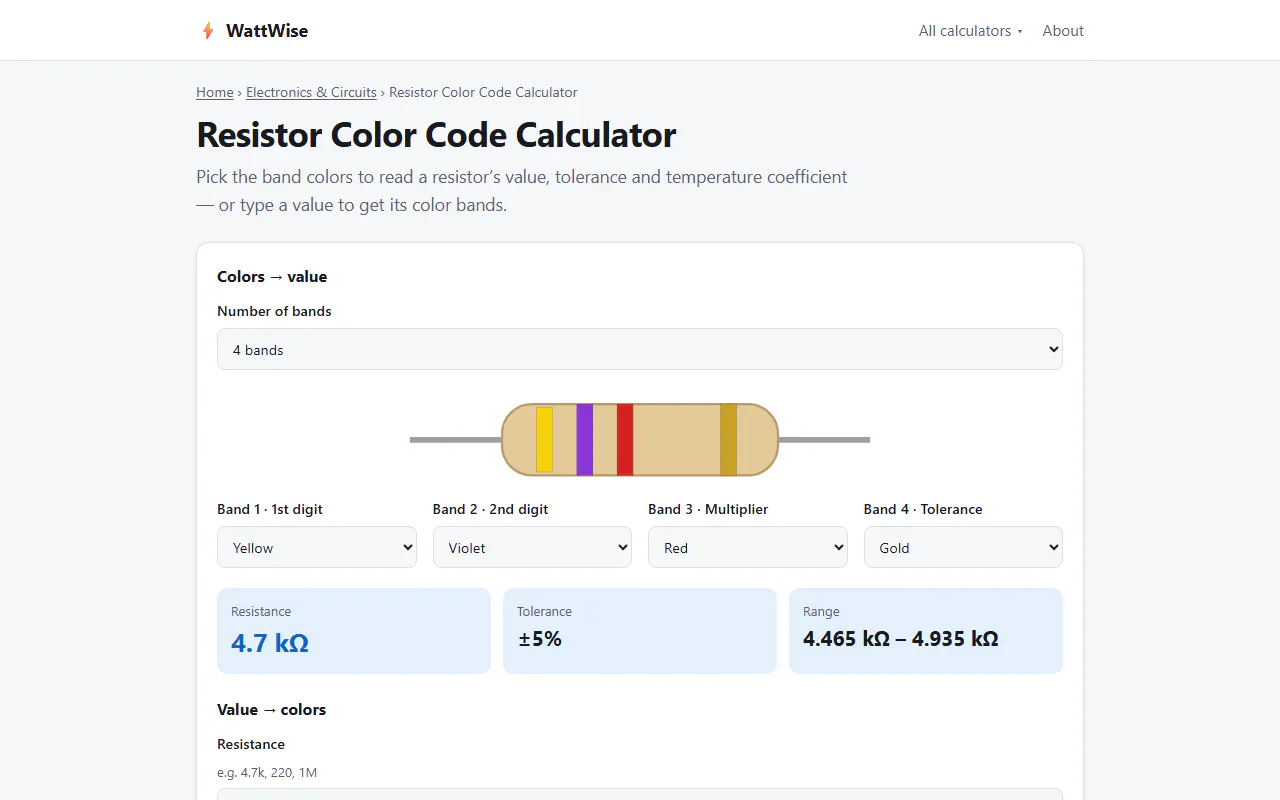Screen dimensions: 1280x800
Task: Click the Band 3 · Multiplier label
Action: pos(708,509)
